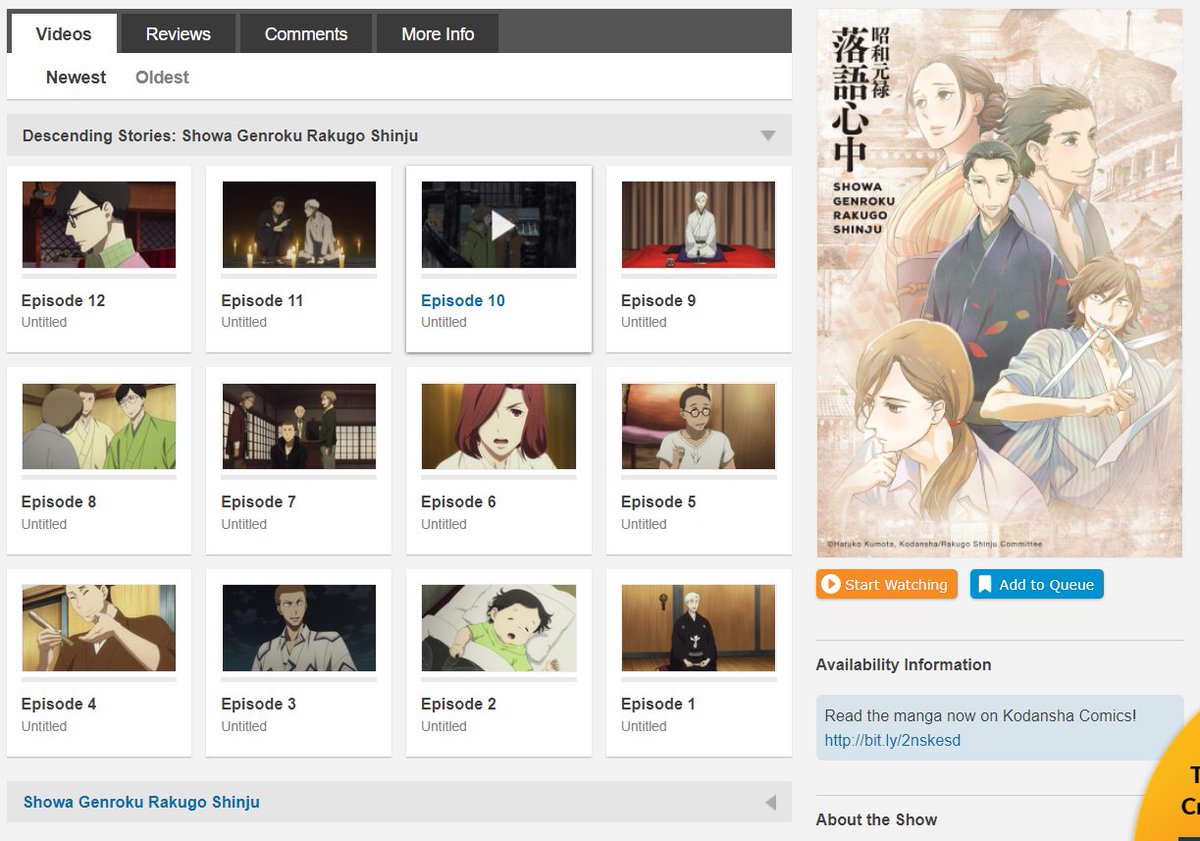This screenshot has width=1200, height=841.
Task: Click the Availability Information heading
Action: click(903, 665)
